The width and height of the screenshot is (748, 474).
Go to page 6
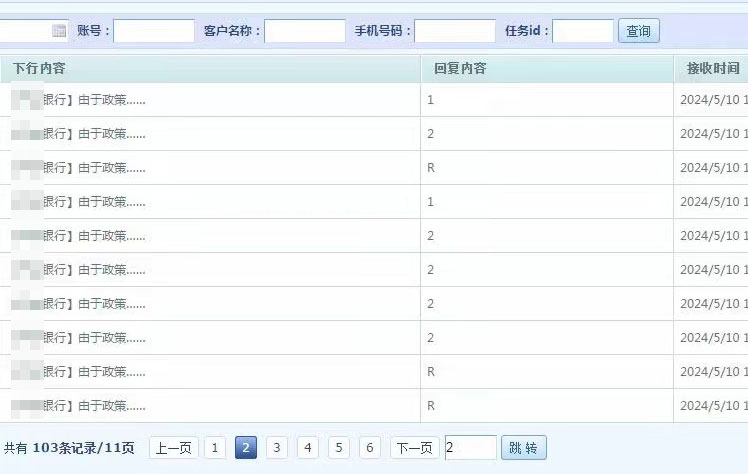pyautogui.click(x=370, y=448)
